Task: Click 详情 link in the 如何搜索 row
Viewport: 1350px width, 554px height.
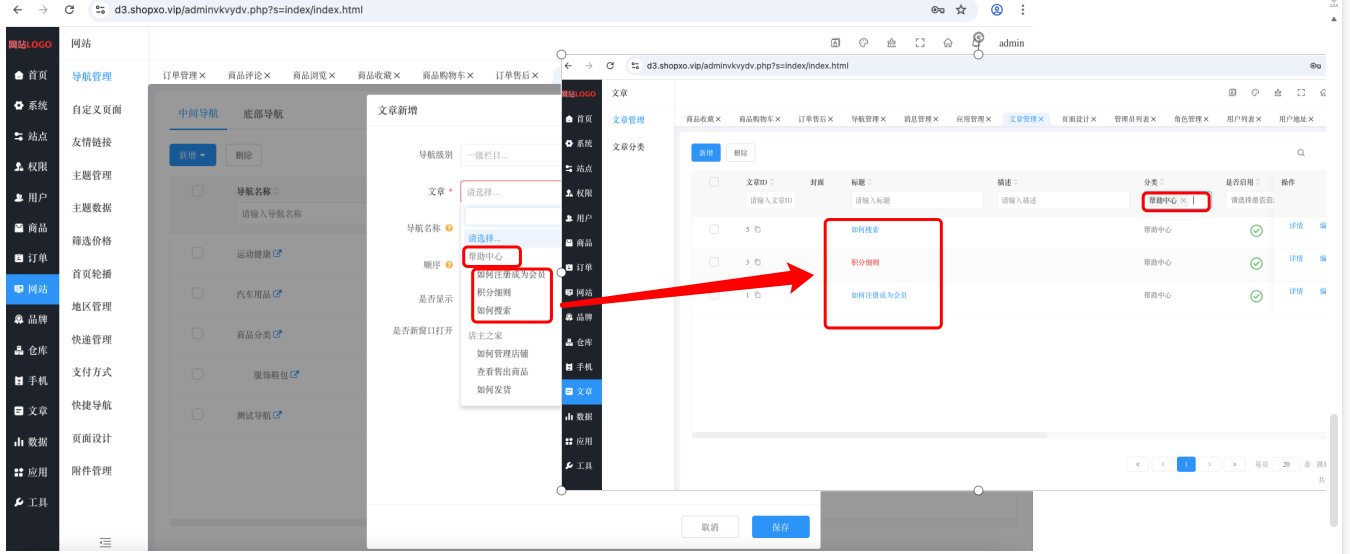Action: click(x=1296, y=226)
